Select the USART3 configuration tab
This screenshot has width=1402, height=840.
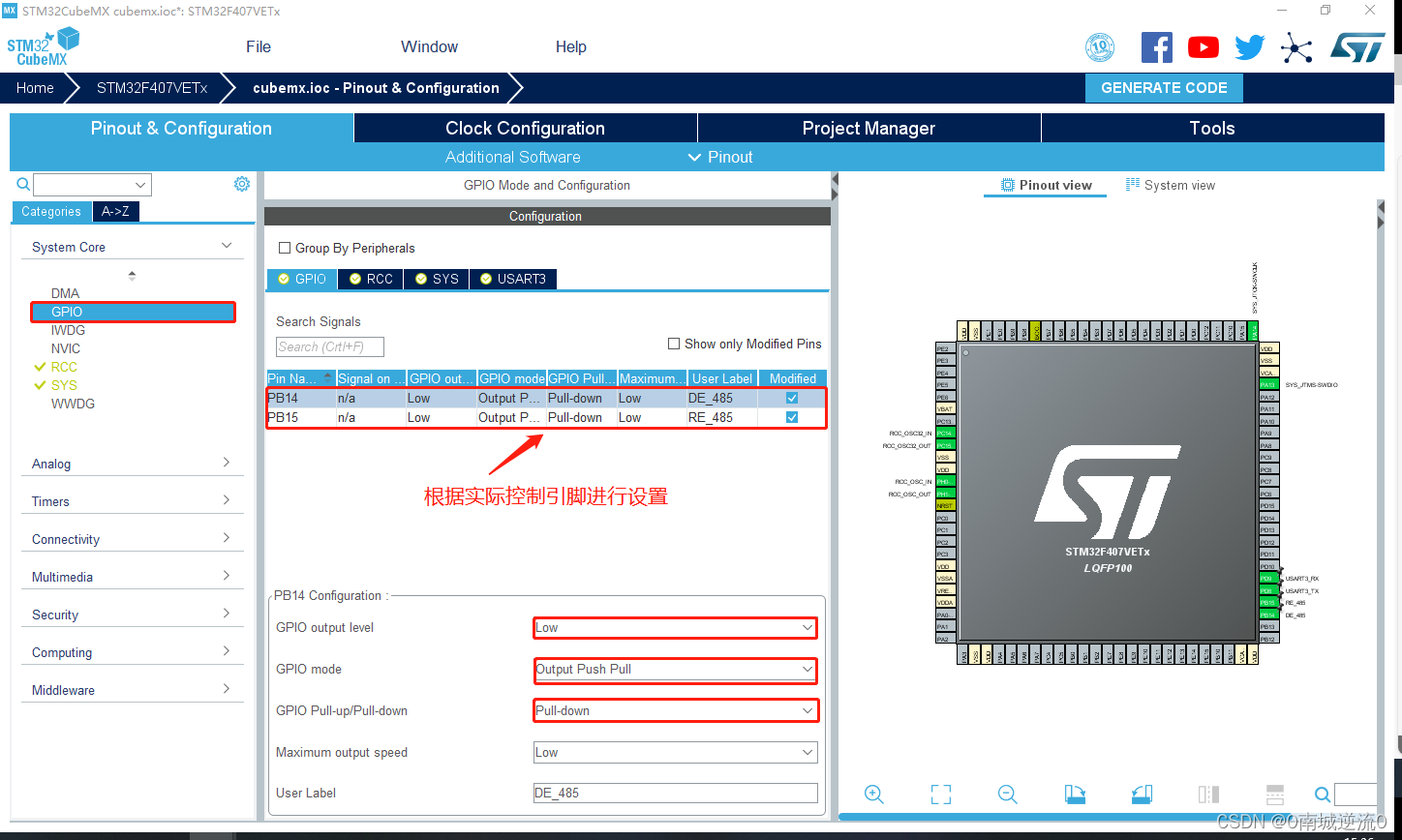click(x=513, y=279)
